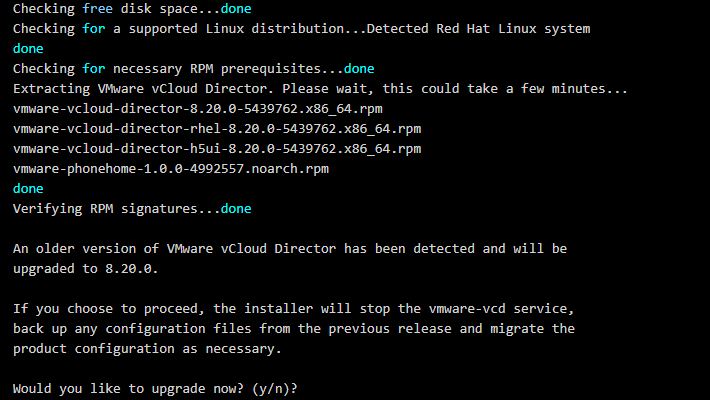Click the vmware-vcloud-director-h5ui rpm filename

(217, 148)
